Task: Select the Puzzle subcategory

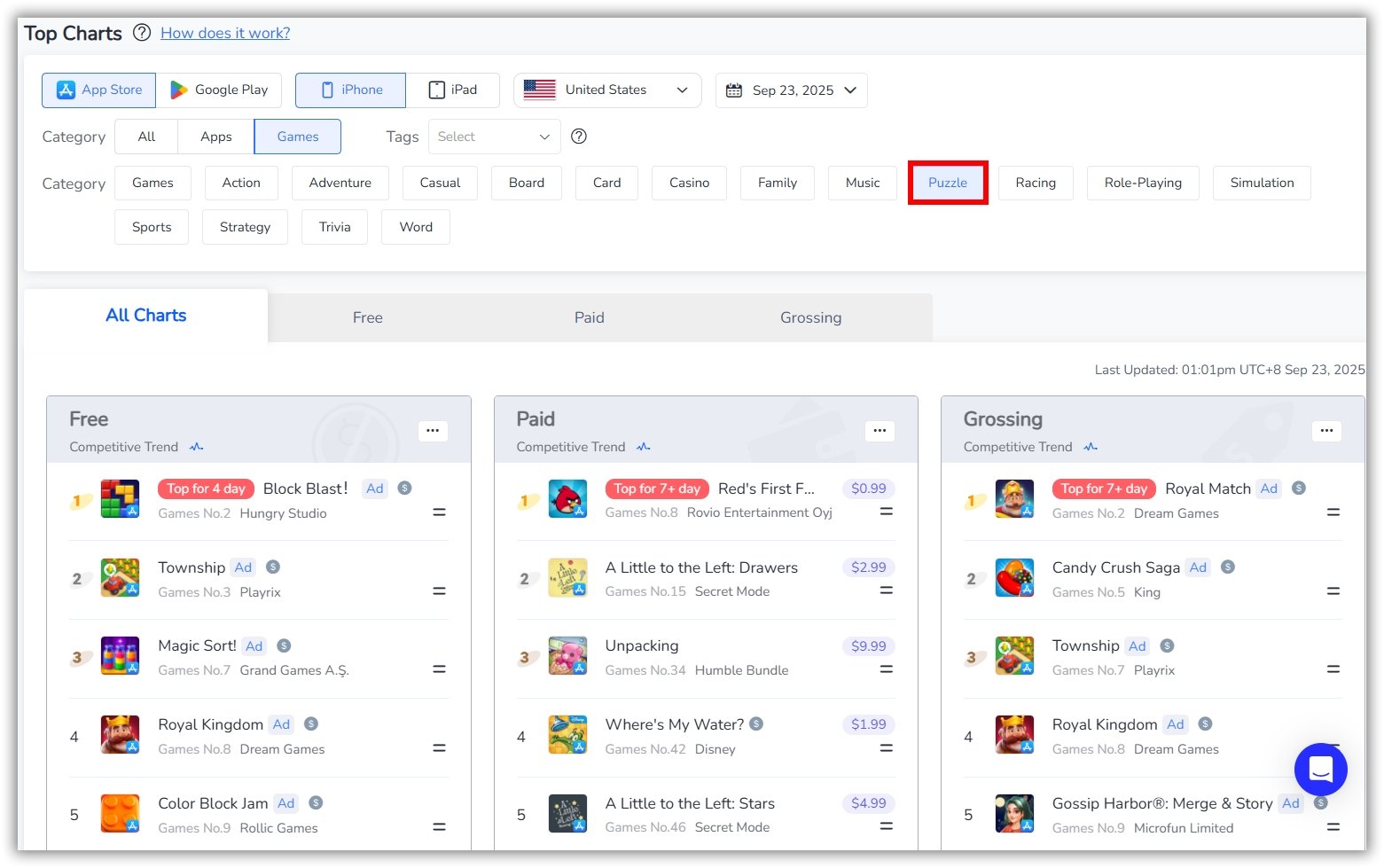Action: tap(948, 183)
